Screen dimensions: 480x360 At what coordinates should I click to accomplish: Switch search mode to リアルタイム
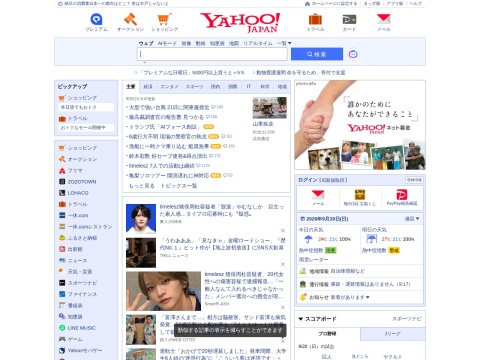(258, 43)
